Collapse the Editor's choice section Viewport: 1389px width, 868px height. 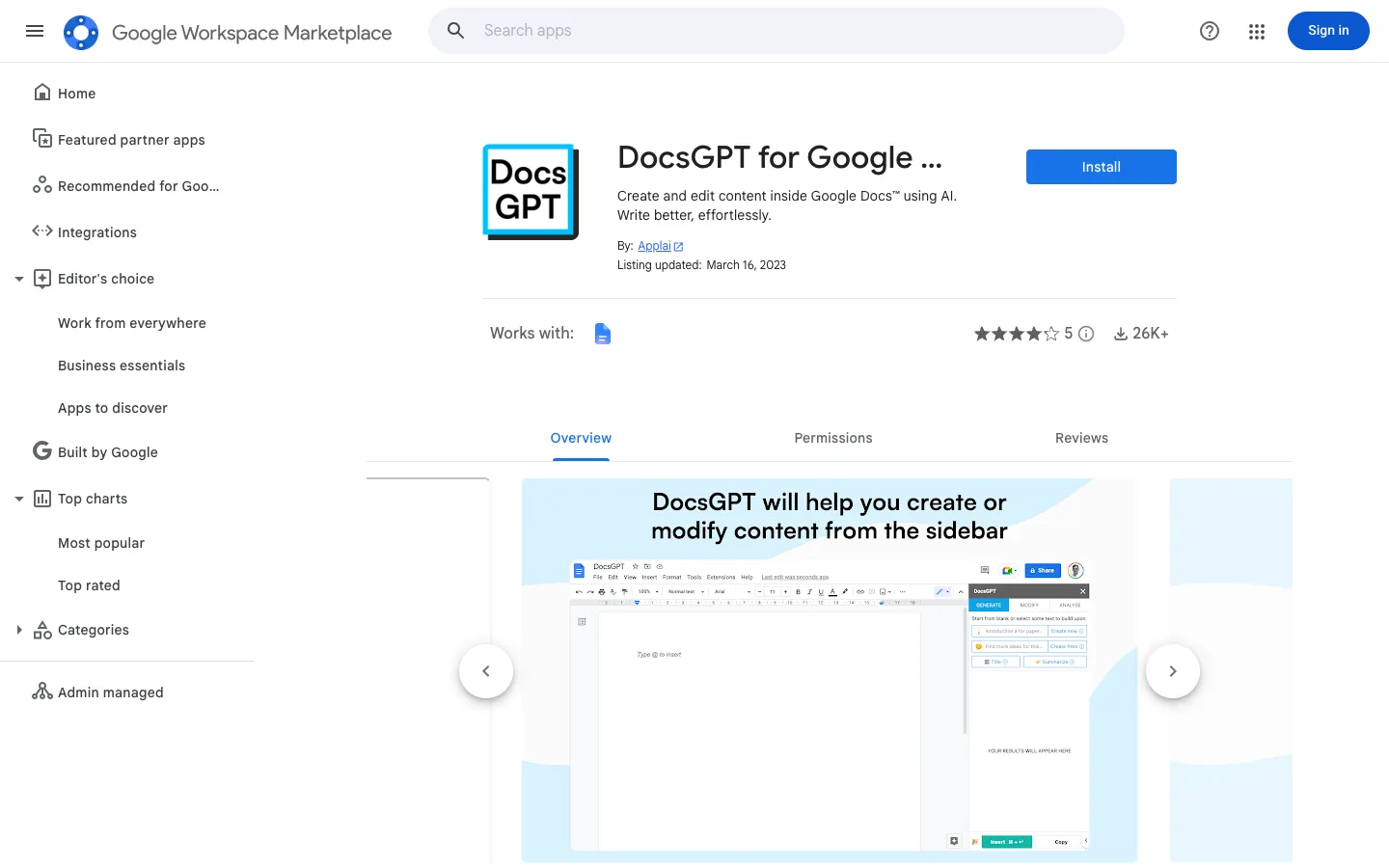point(19,279)
